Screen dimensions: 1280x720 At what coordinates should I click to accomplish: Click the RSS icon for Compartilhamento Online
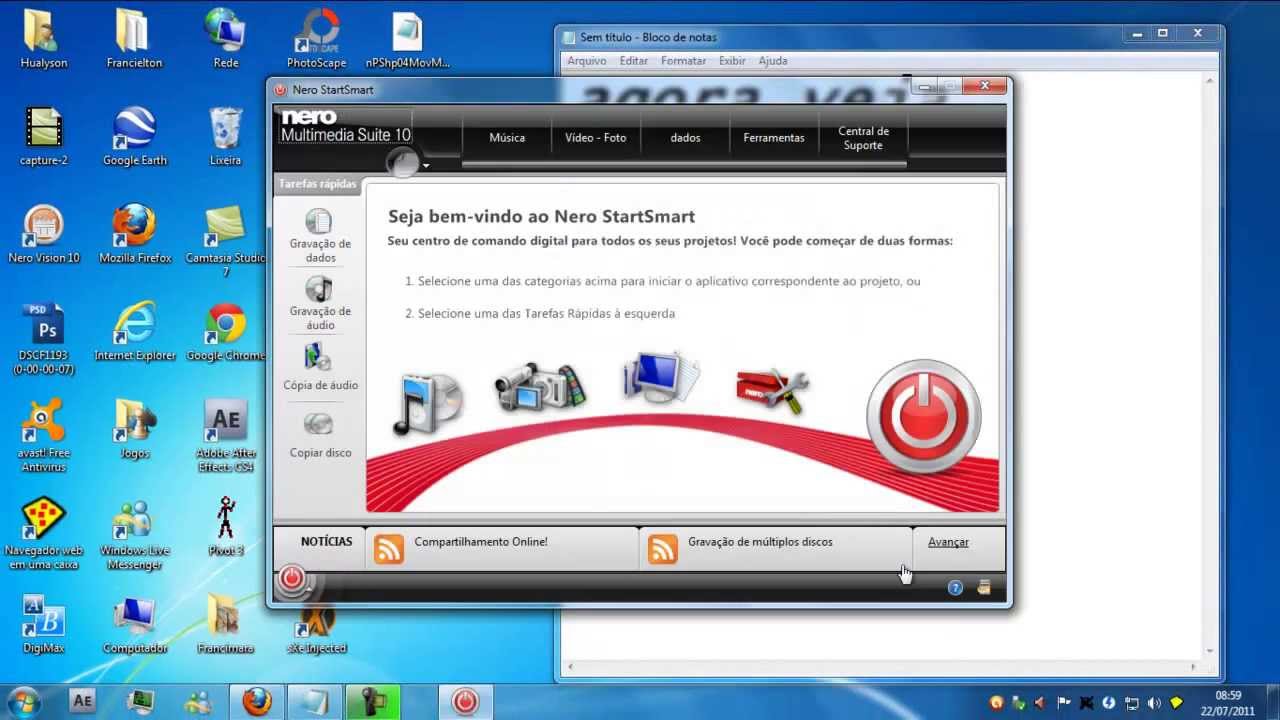[x=389, y=549]
